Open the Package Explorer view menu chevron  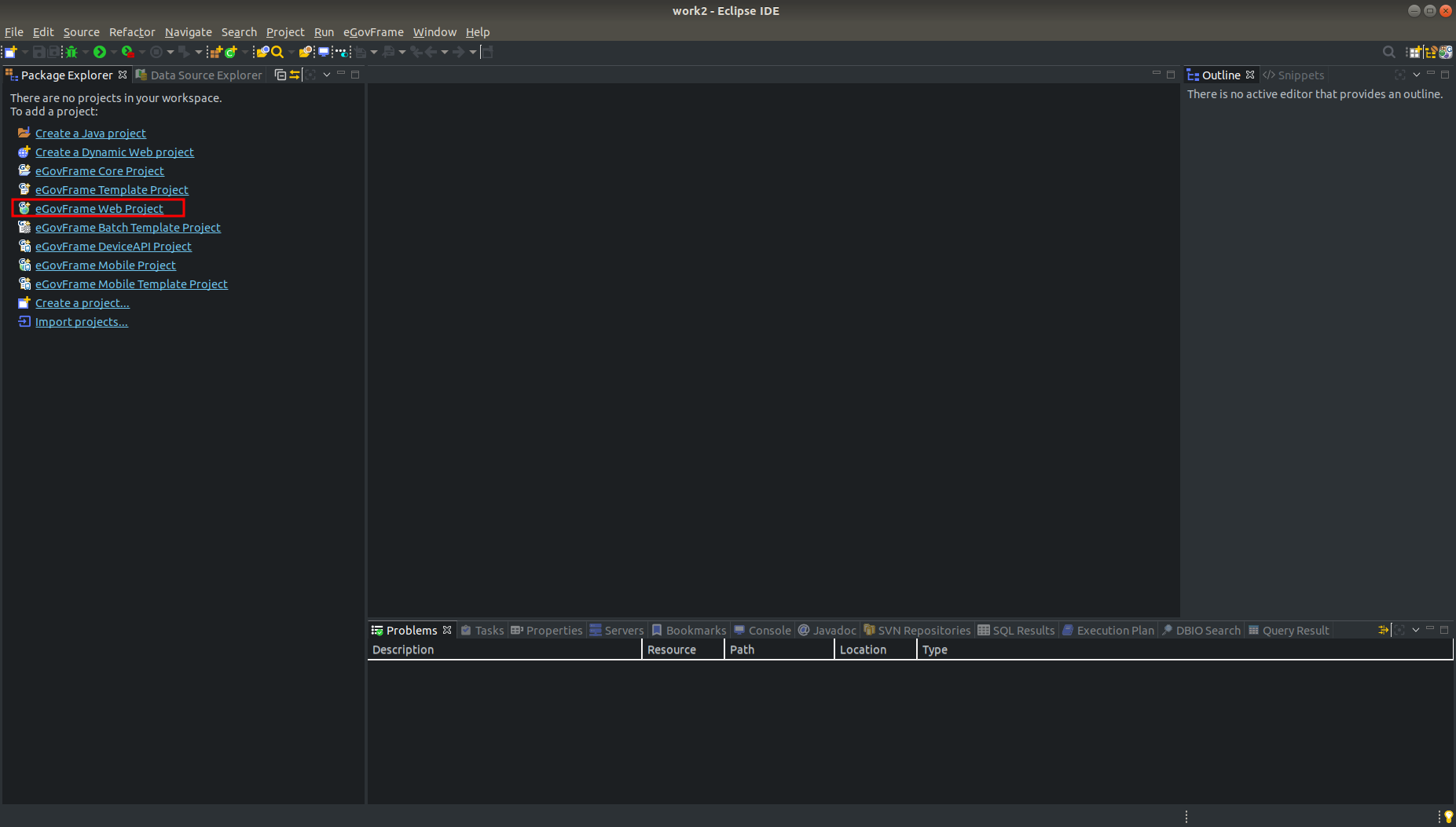(x=327, y=75)
